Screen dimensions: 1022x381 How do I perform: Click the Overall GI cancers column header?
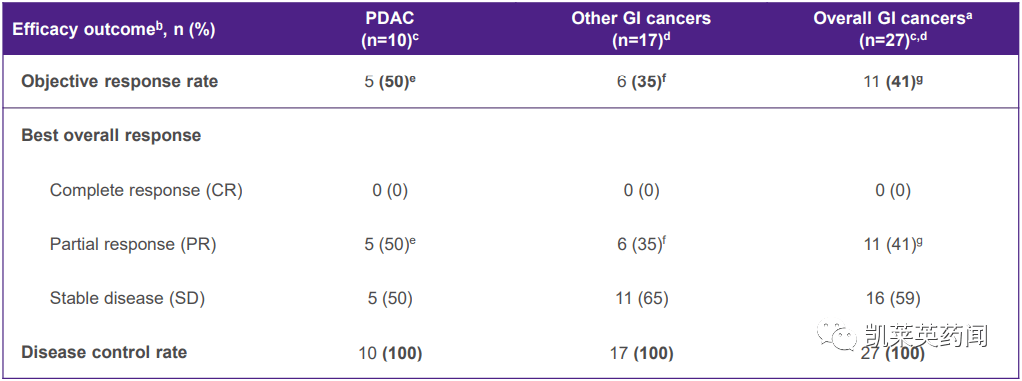pos(893,28)
